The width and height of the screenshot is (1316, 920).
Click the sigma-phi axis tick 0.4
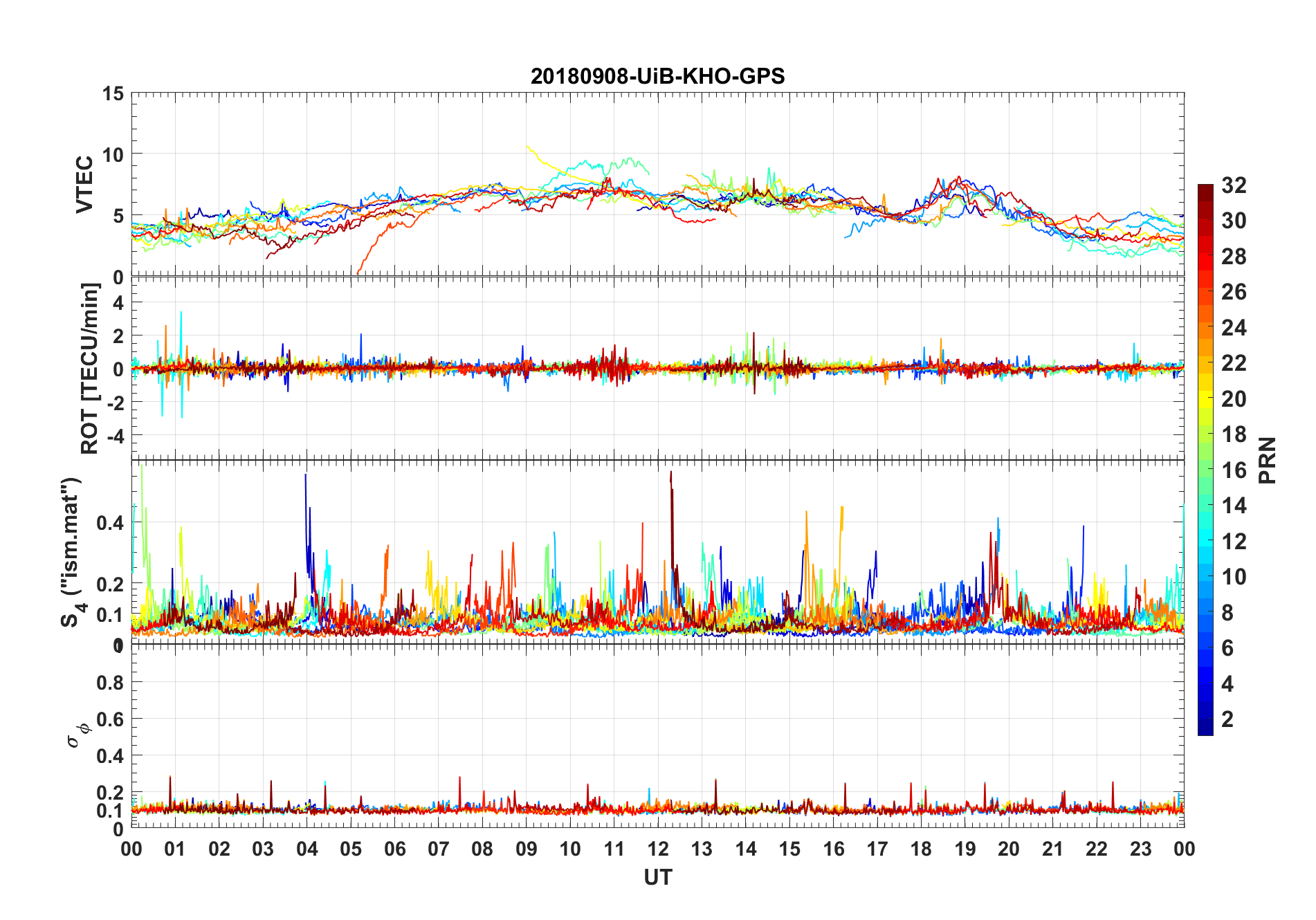(x=110, y=756)
